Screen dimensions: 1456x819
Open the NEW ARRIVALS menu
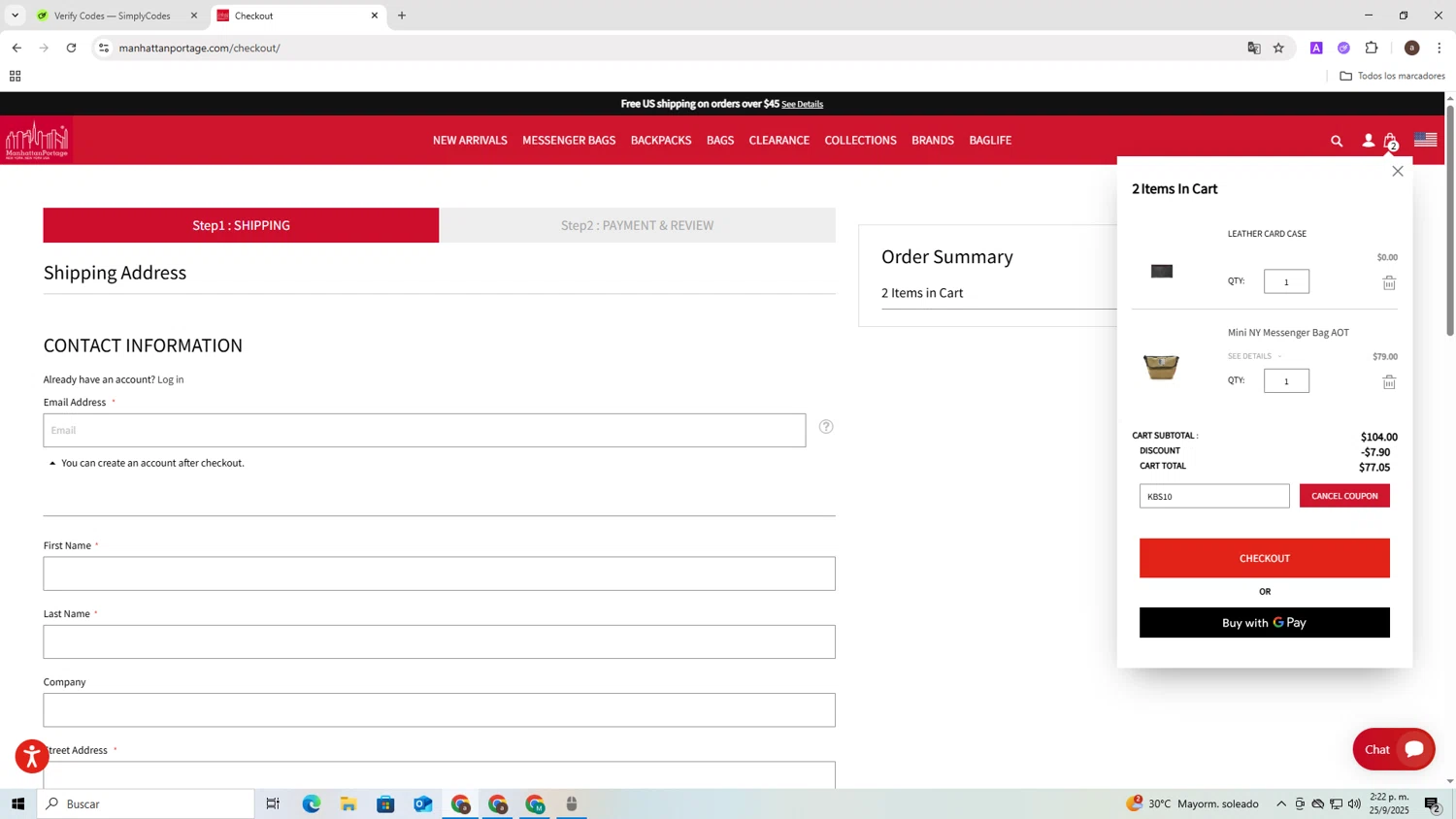tap(470, 141)
